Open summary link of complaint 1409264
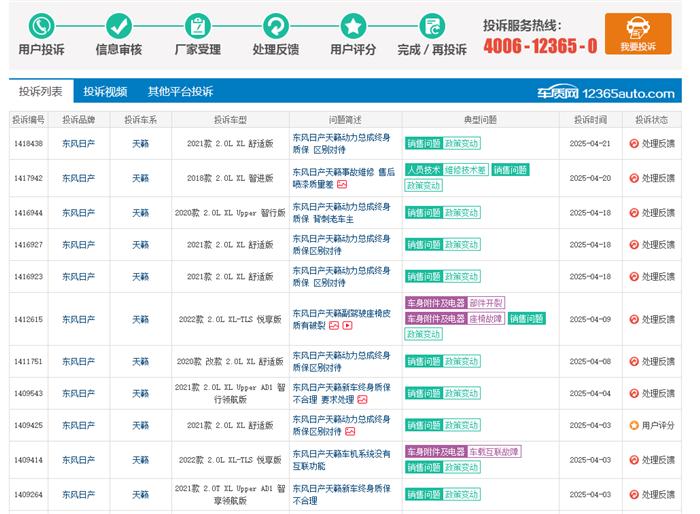700x514 pixels. (342, 494)
